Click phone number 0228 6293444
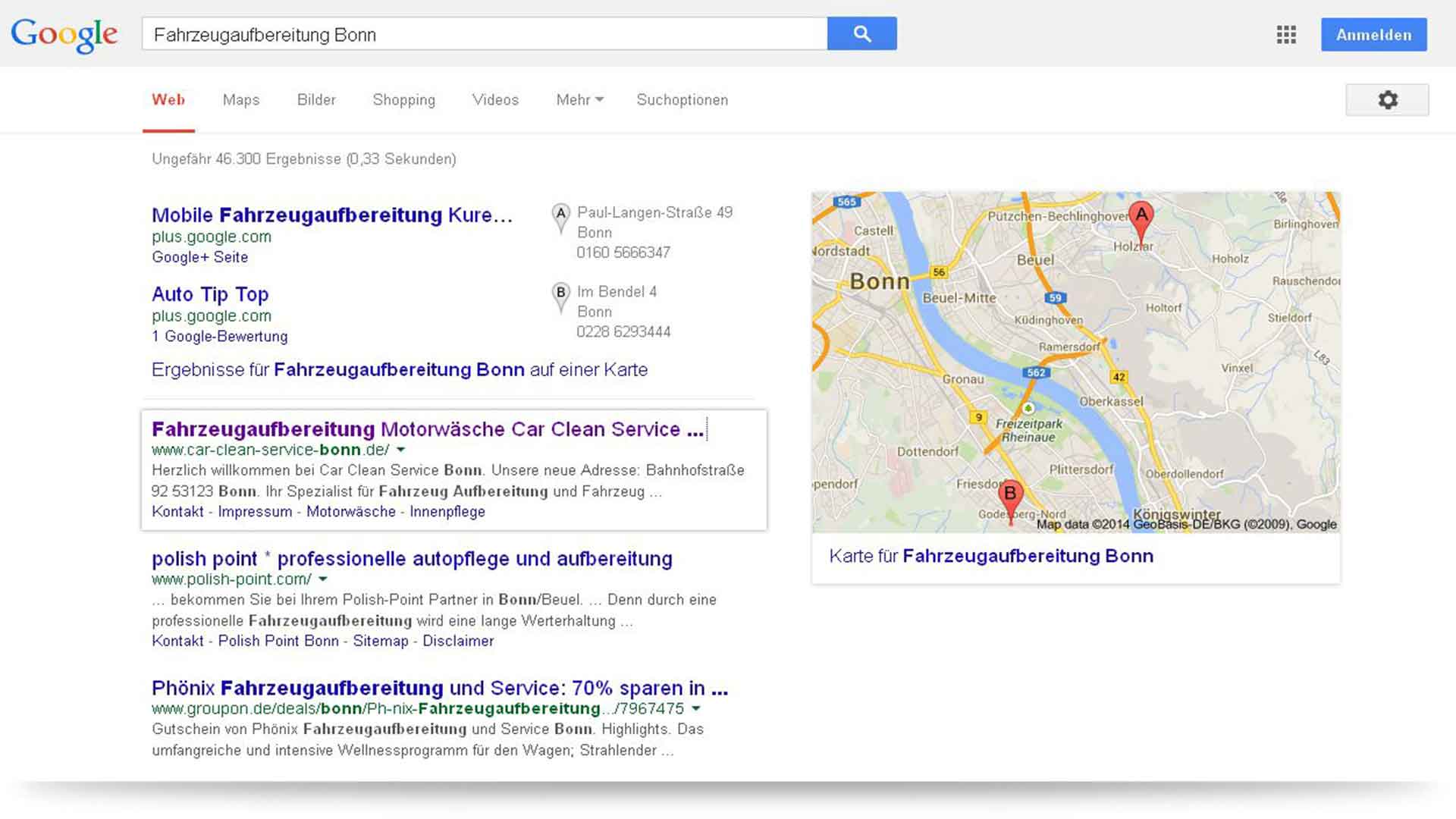The height and width of the screenshot is (819, 1456). pyautogui.click(x=623, y=332)
